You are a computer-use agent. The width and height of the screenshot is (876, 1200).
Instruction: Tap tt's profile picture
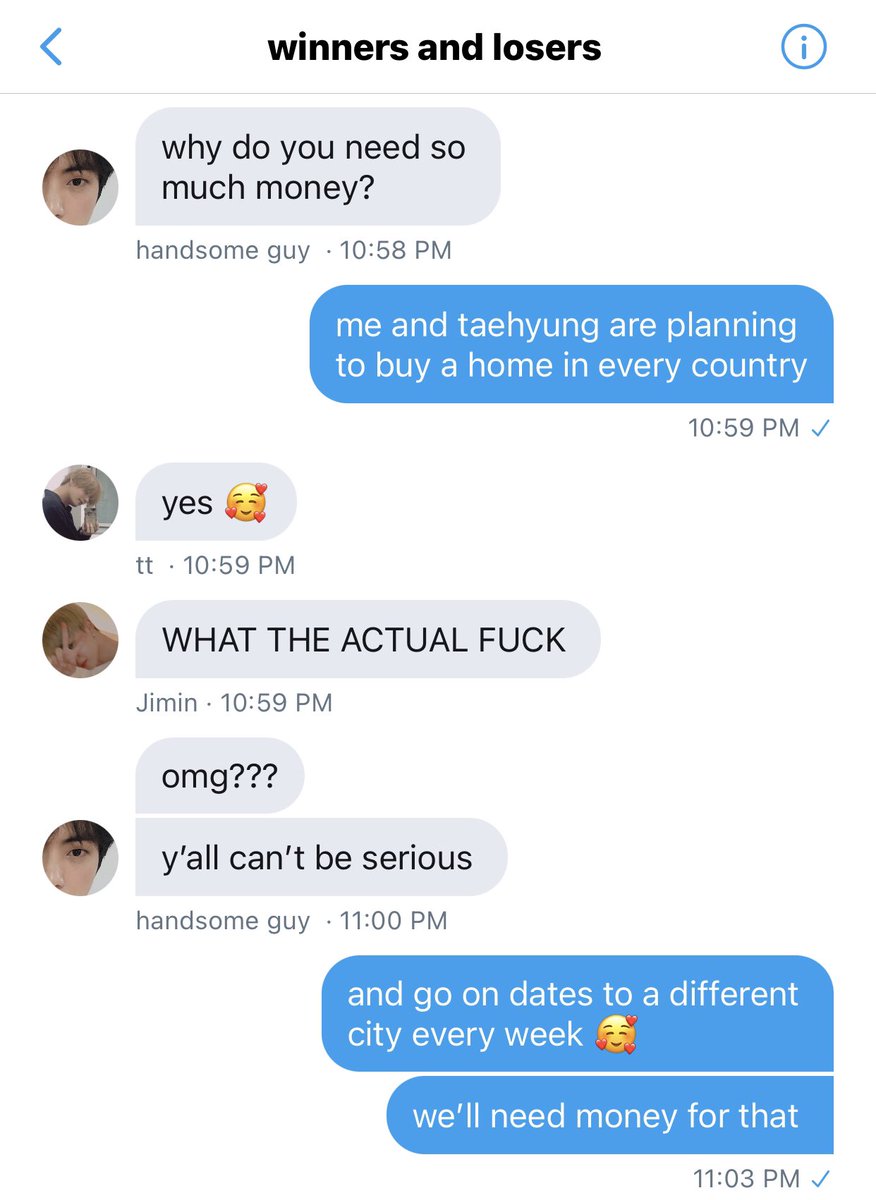(80, 502)
